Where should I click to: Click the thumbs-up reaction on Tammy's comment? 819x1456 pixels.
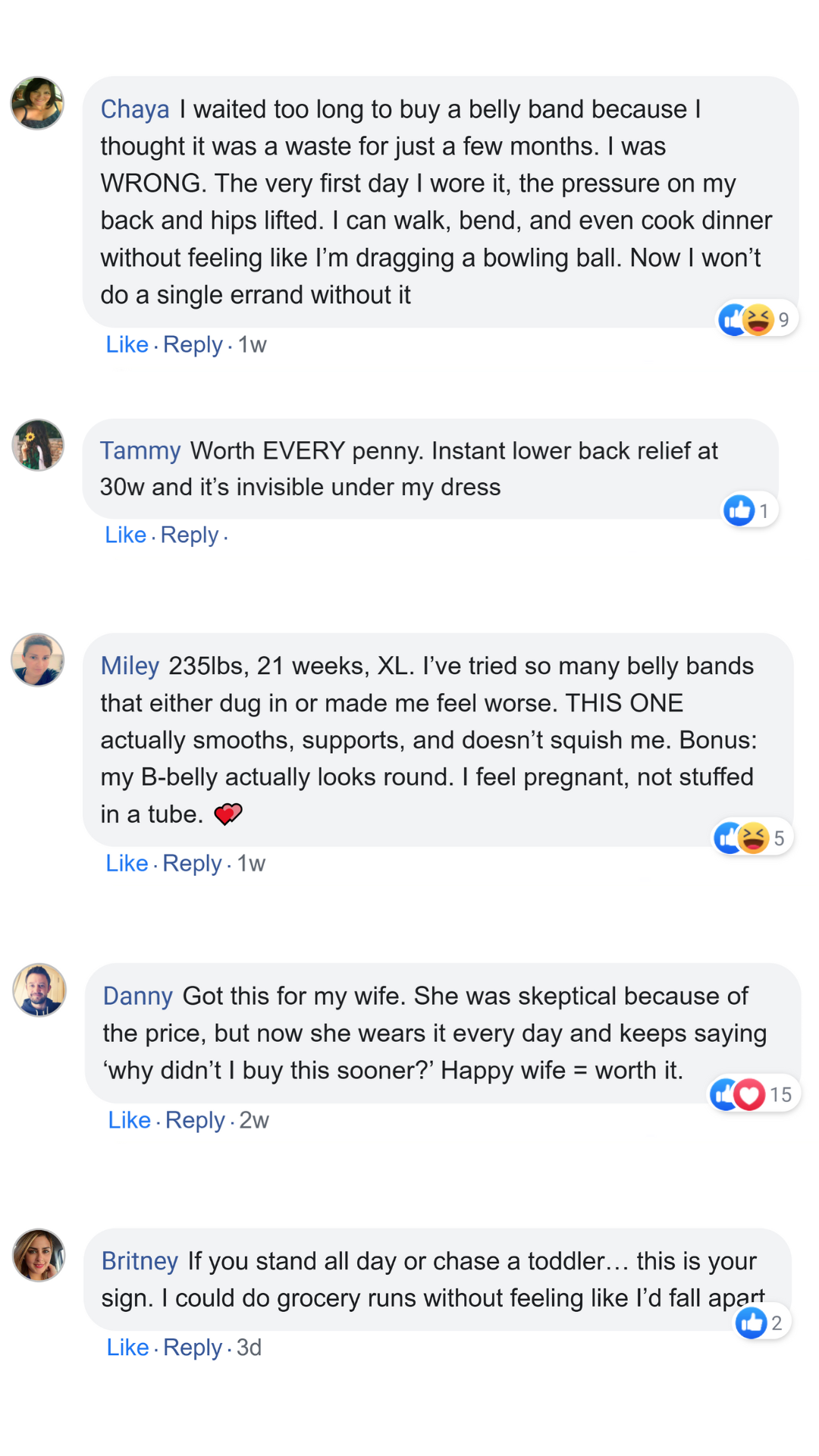click(739, 510)
